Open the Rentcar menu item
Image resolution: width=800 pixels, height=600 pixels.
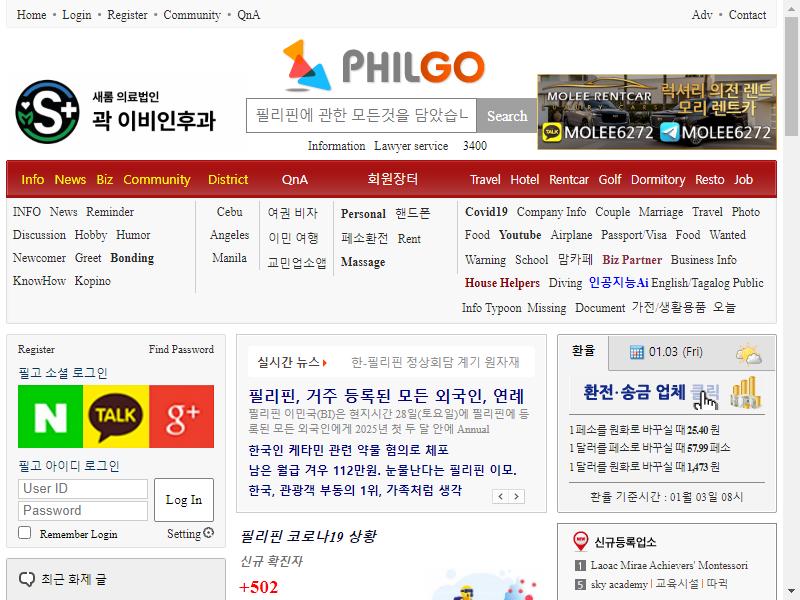pos(568,180)
